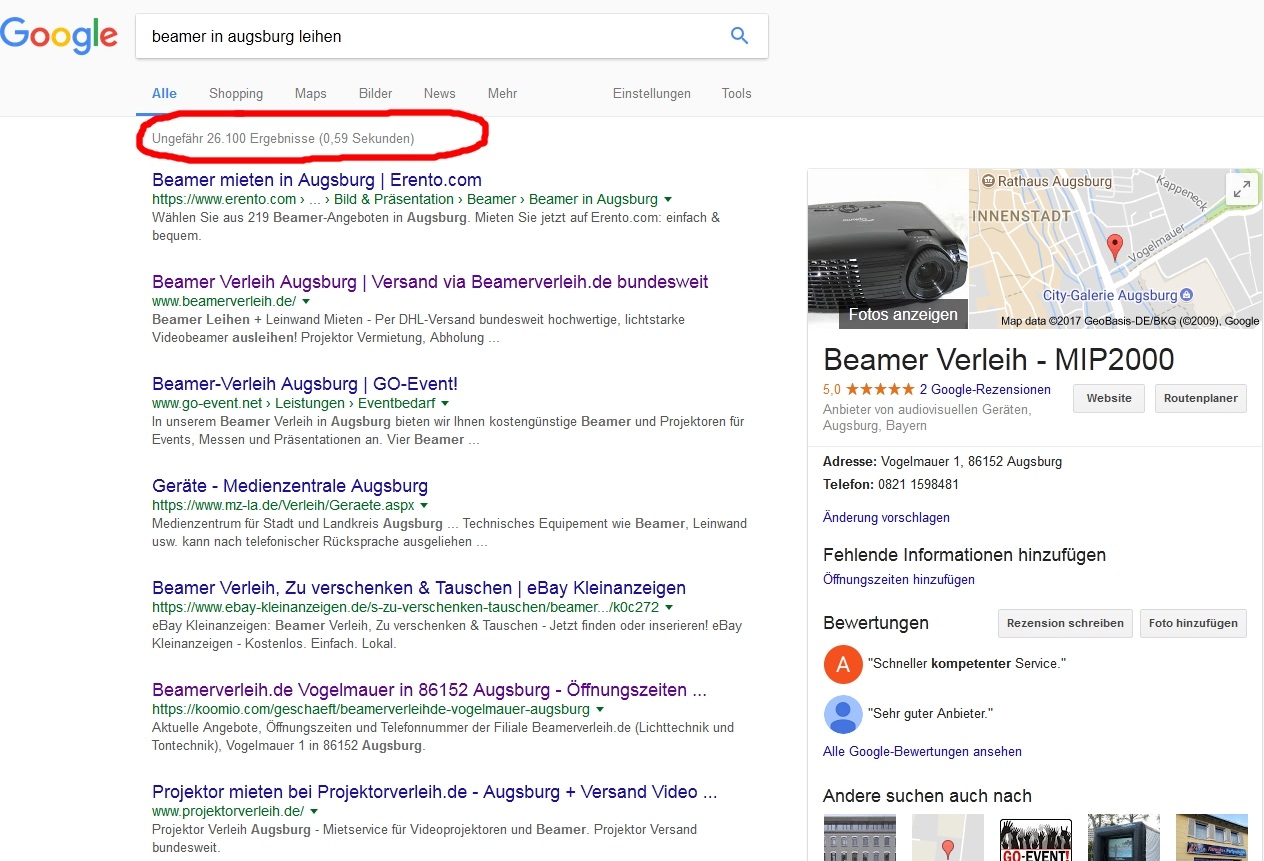Screen dimensions: 1264x861
Task: Click address 'Vogelmauer 1, 86152 Augsburg'
Action: [x=971, y=462]
